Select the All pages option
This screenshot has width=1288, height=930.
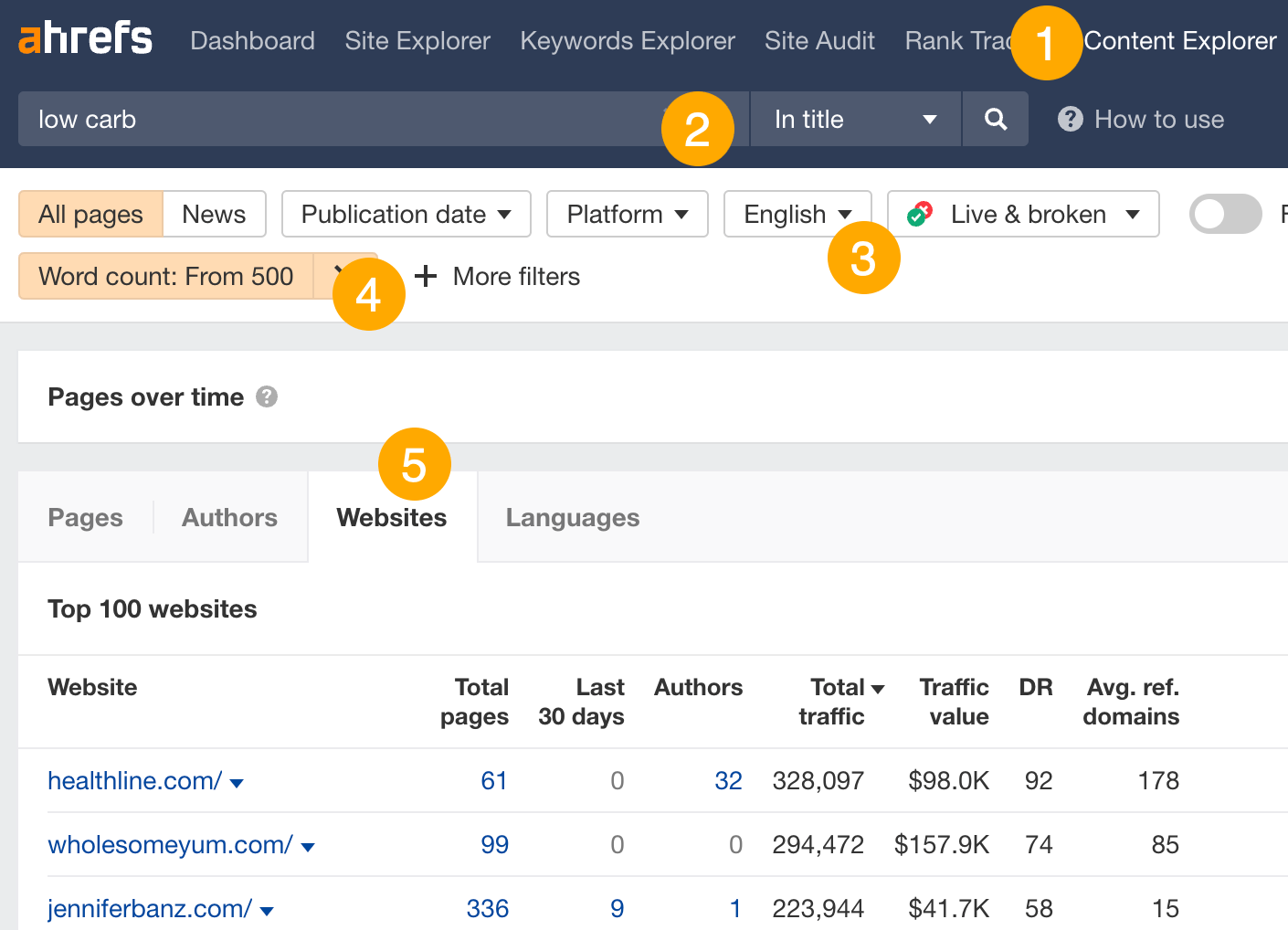click(90, 213)
